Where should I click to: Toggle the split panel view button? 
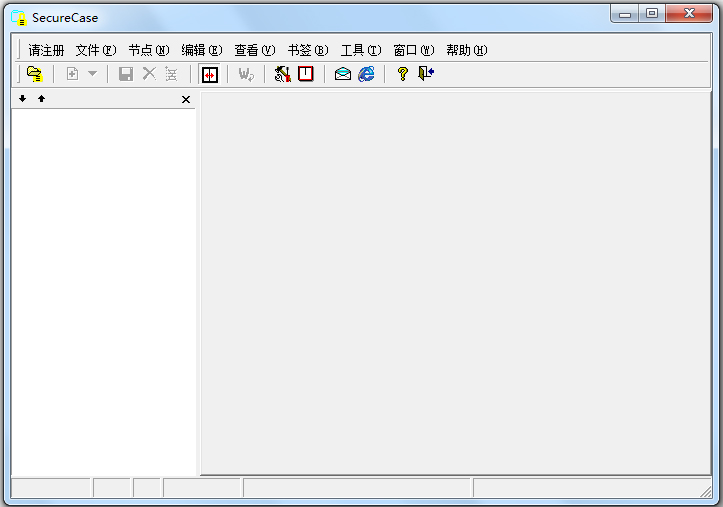[x=209, y=74]
